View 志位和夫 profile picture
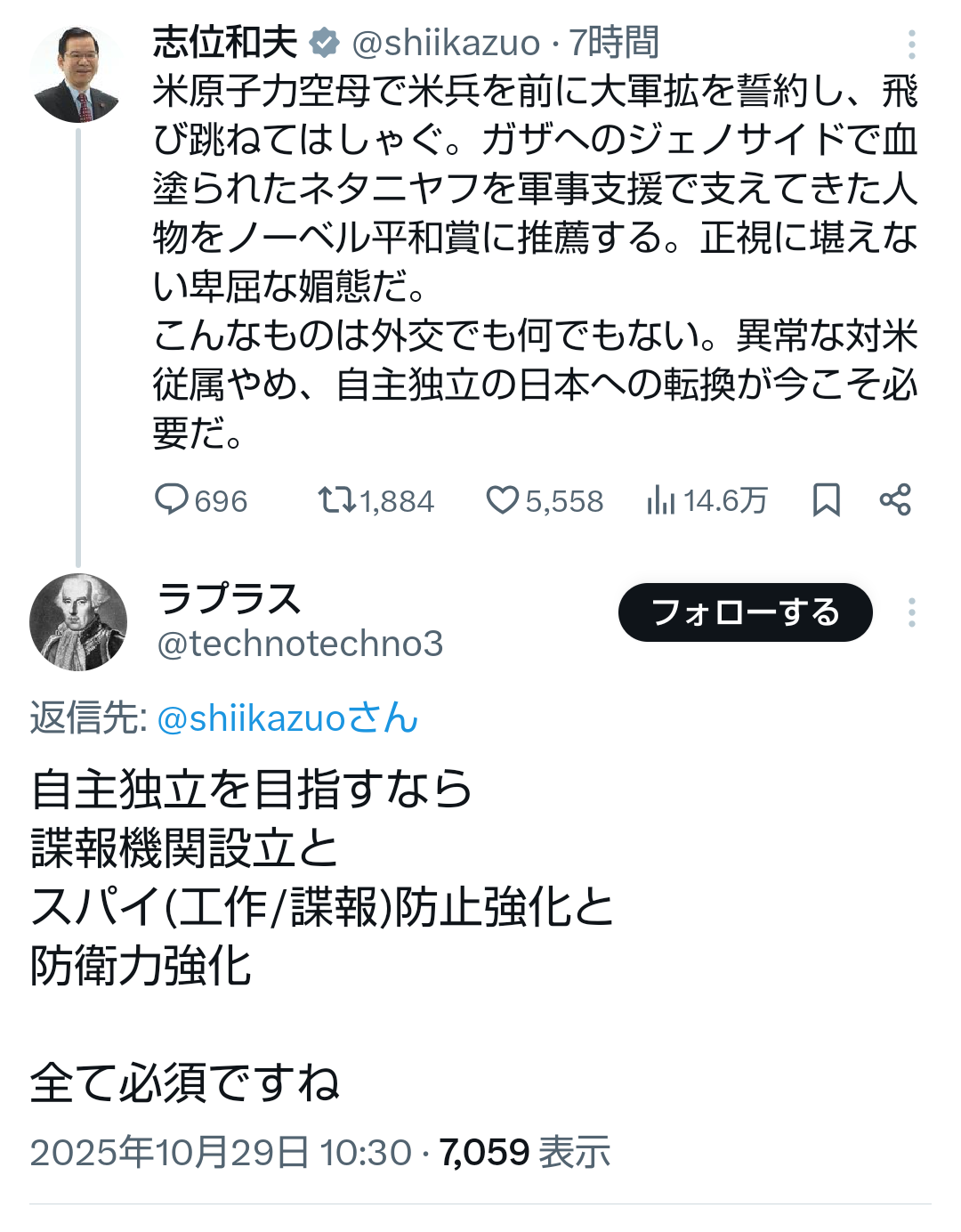Image resolution: width=961 pixels, height=1232 pixels. (x=77, y=75)
